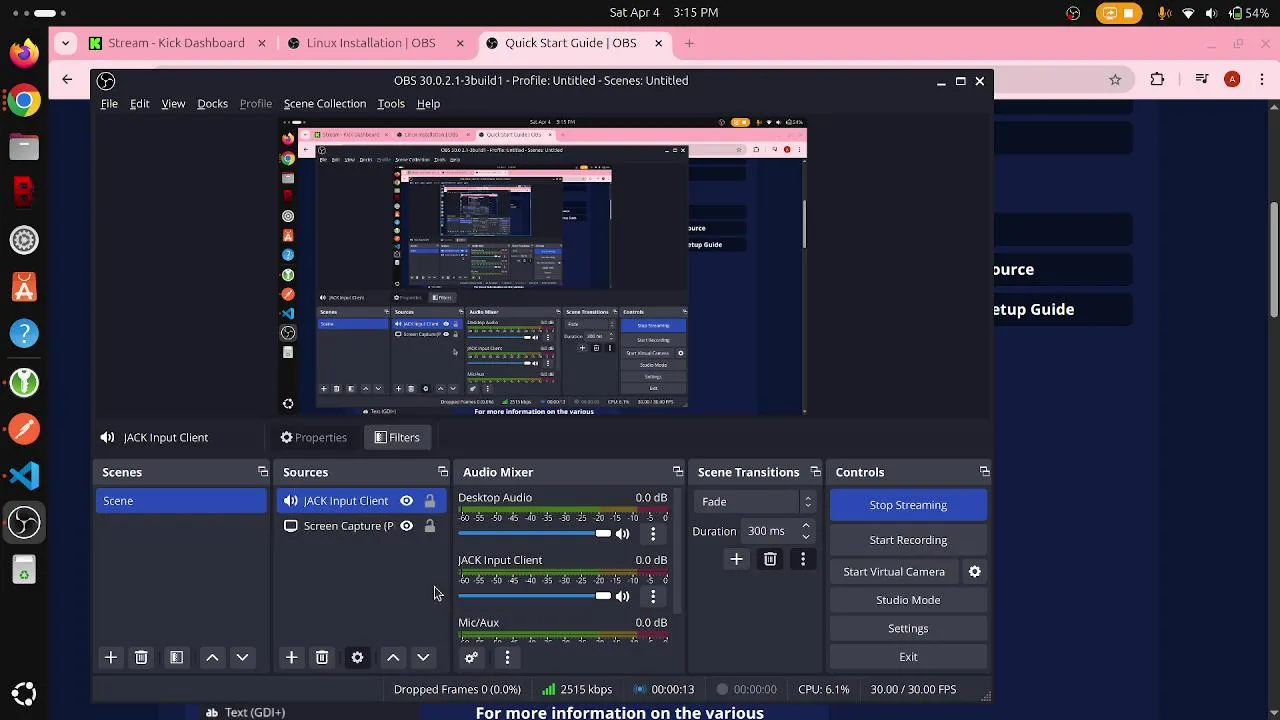Screen dimensions: 1280x720
Task: Open Fade transition dropdown
Action: [756, 502]
